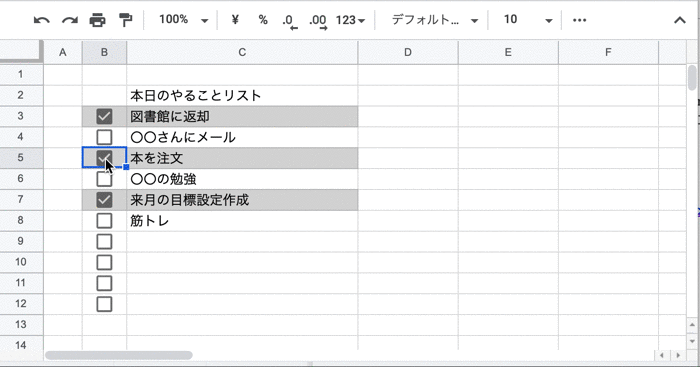The height and width of the screenshot is (367, 700).
Task: Check the 〇〇さんにメール checkbox
Action: (x=104, y=137)
